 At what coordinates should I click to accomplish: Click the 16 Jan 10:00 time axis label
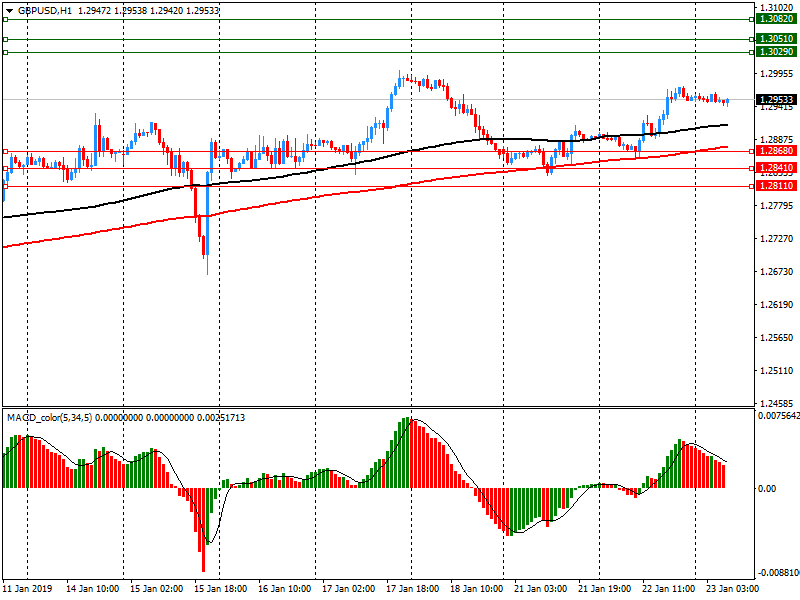tap(285, 588)
